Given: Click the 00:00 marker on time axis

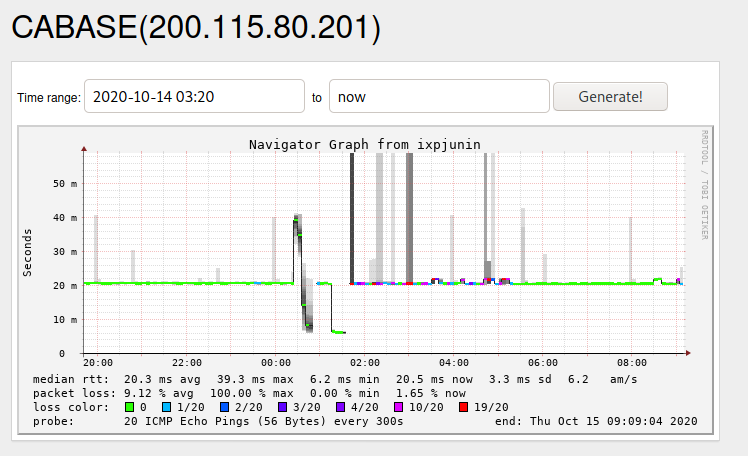Looking at the screenshot, I should (275, 362).
